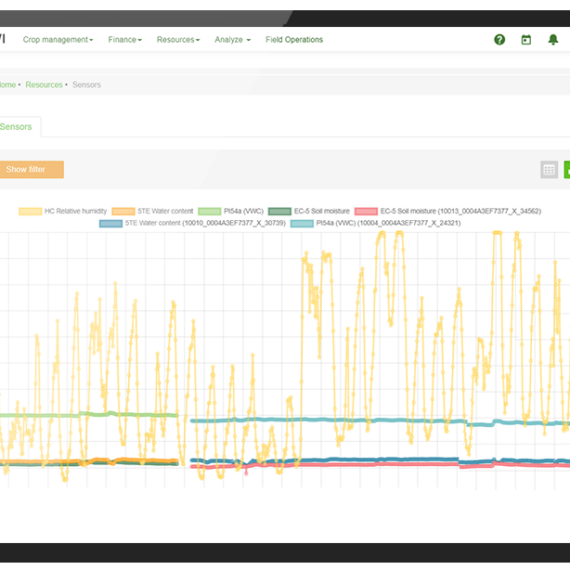Click blue 5TE Water content 10010 swatch
The height and width of the screenshot is (570, 570).
tap(111, 223)
